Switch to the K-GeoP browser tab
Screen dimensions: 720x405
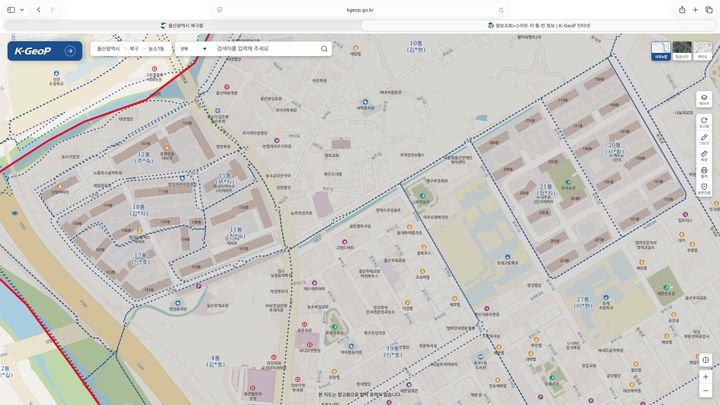(x=539, y=26)
